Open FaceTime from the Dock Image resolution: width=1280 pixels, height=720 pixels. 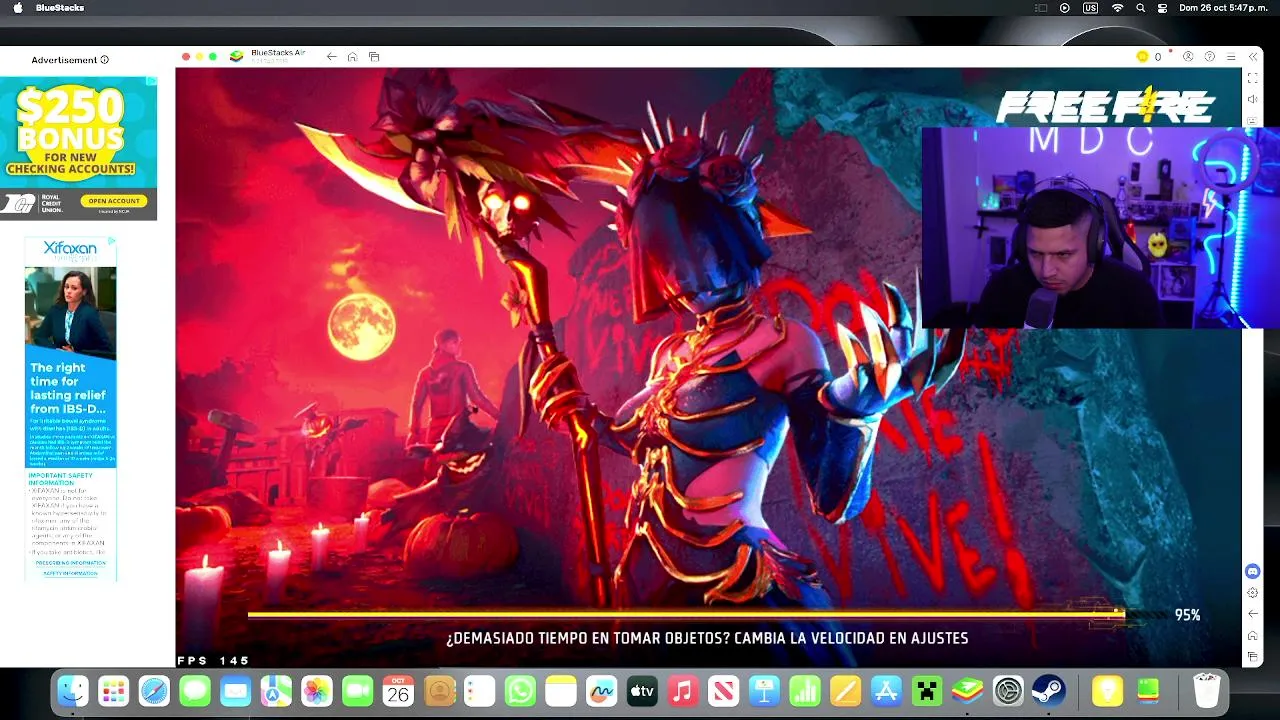pyautogui.click(x=358, y=691)
